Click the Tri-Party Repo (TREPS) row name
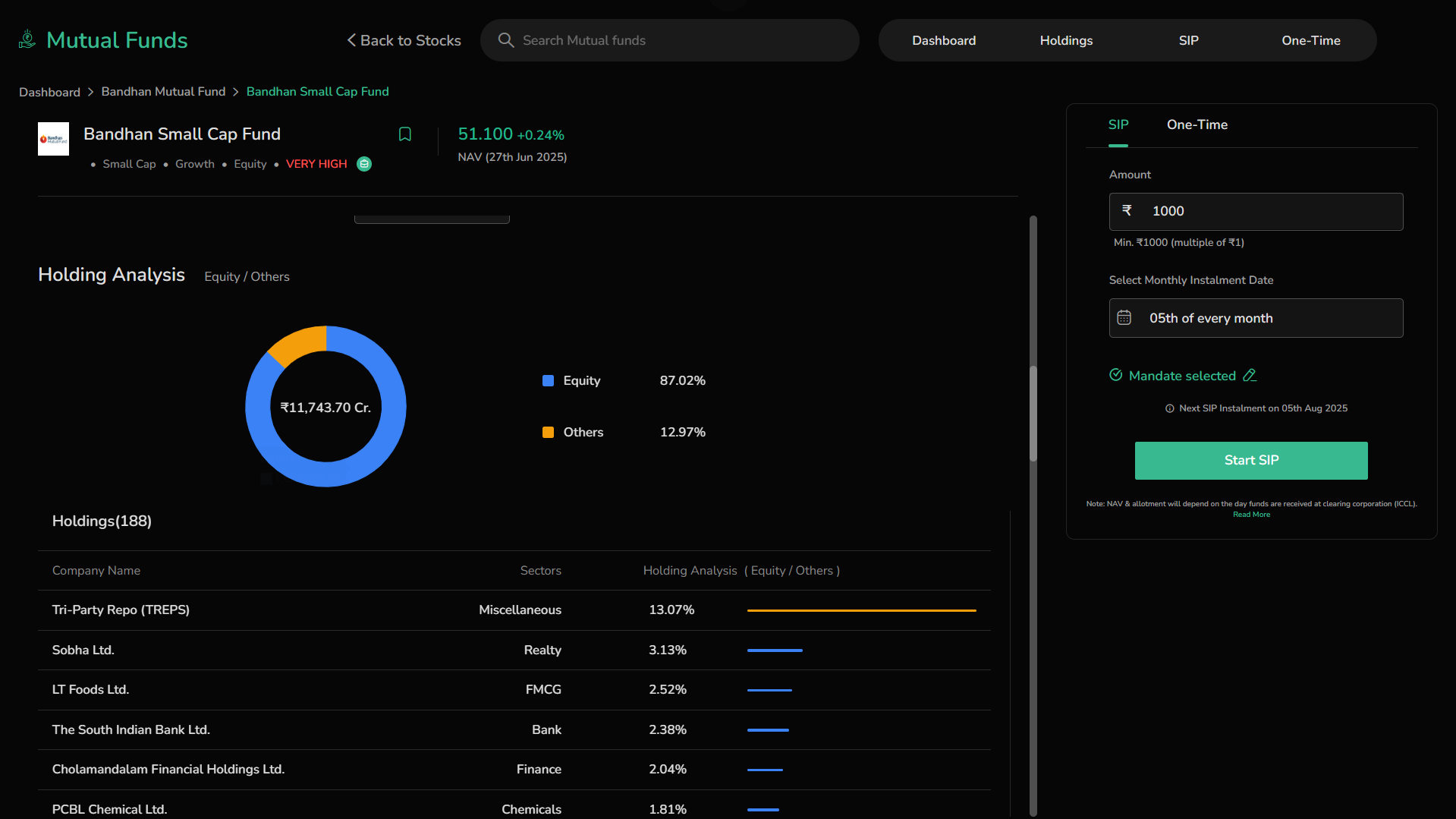1456x819 pixels. [x=121, y=610]
